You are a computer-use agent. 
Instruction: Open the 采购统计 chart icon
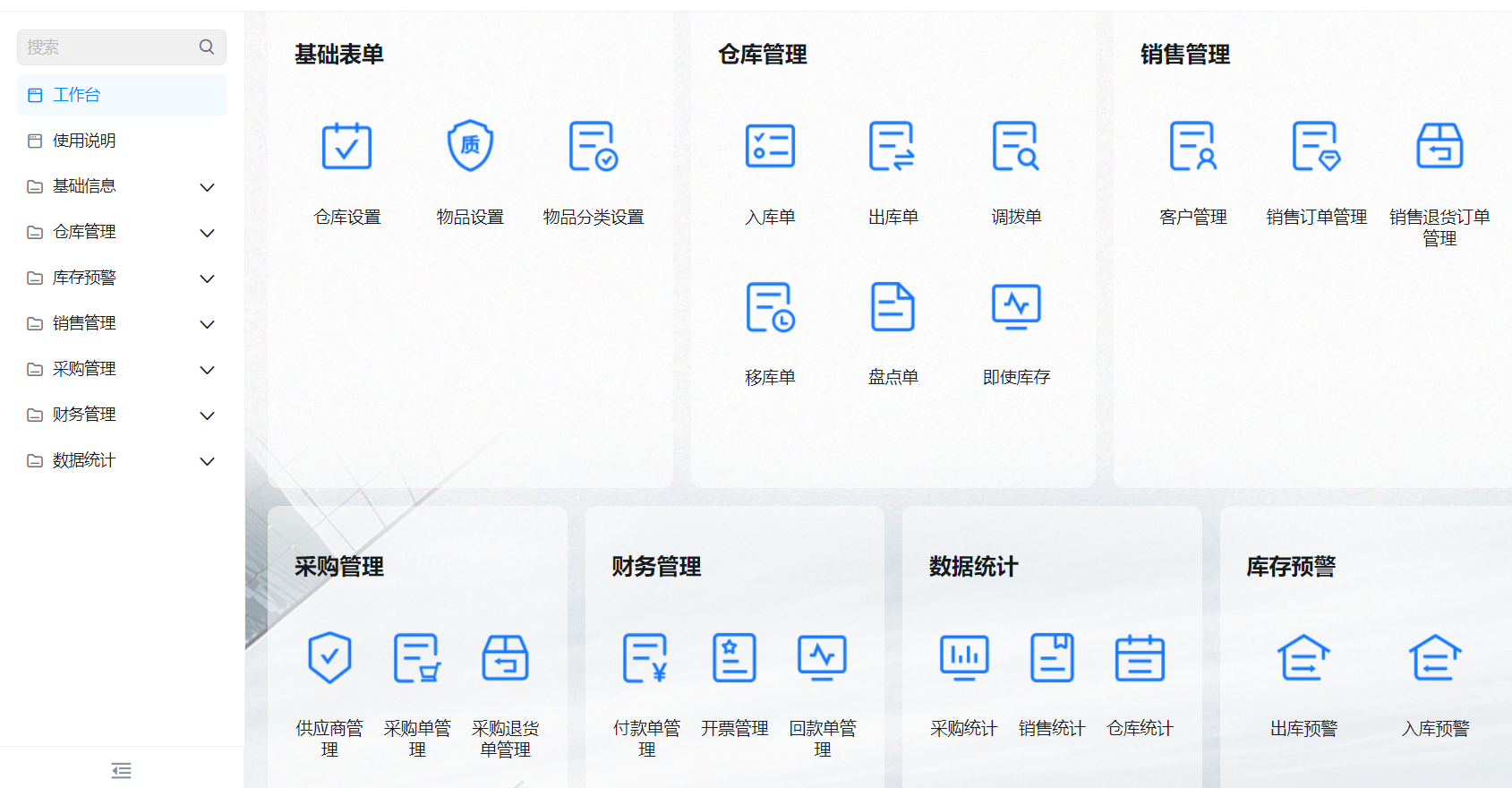click(x=964, y=658)
